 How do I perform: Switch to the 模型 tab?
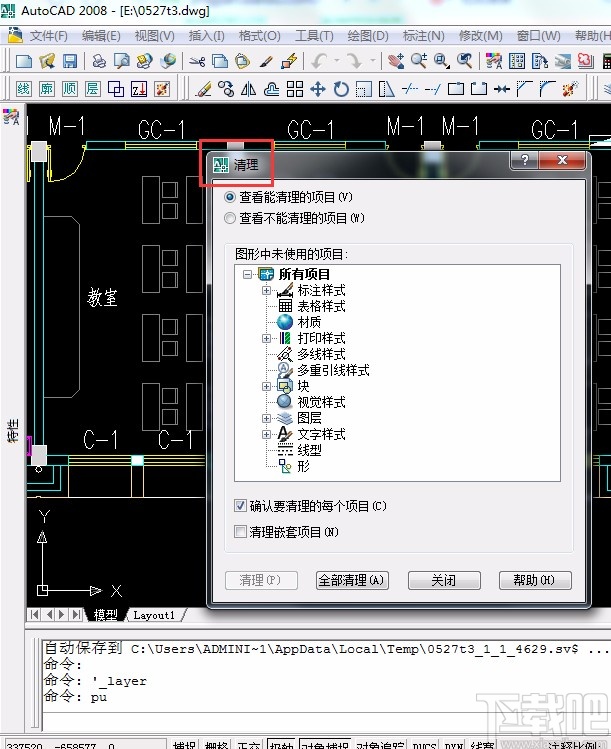click(106, 615)
